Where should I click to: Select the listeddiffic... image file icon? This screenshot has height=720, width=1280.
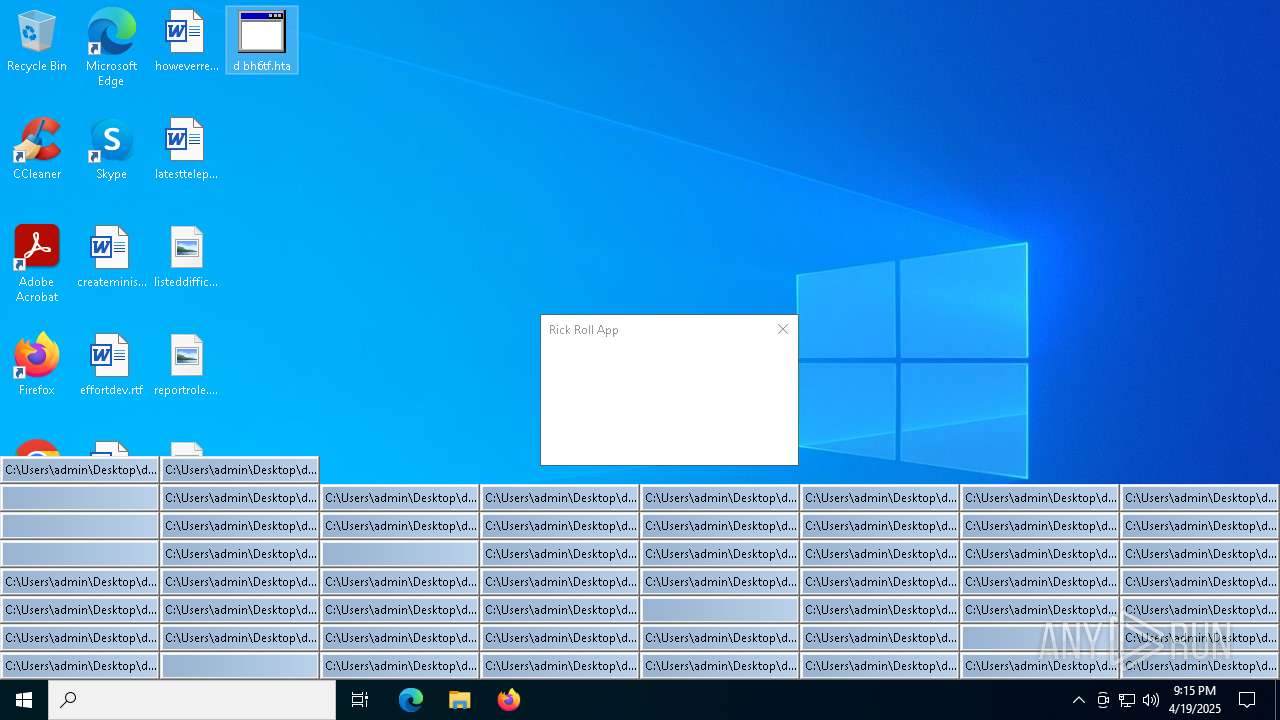[x=186, y=258]
